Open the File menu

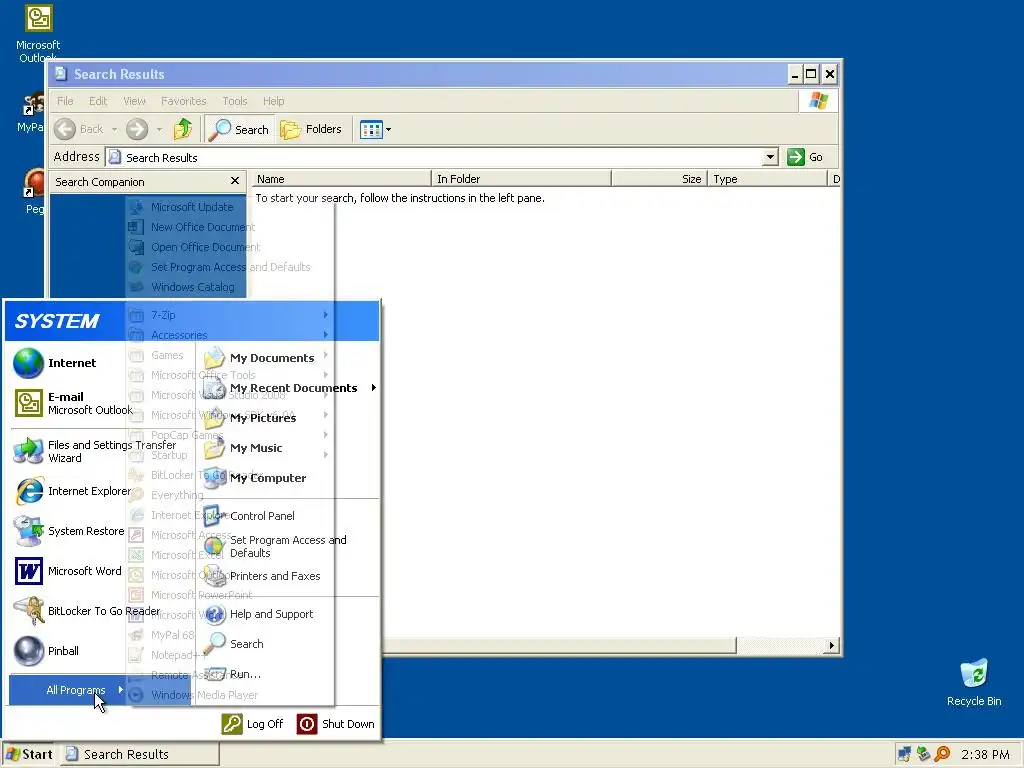coord(65,101)
